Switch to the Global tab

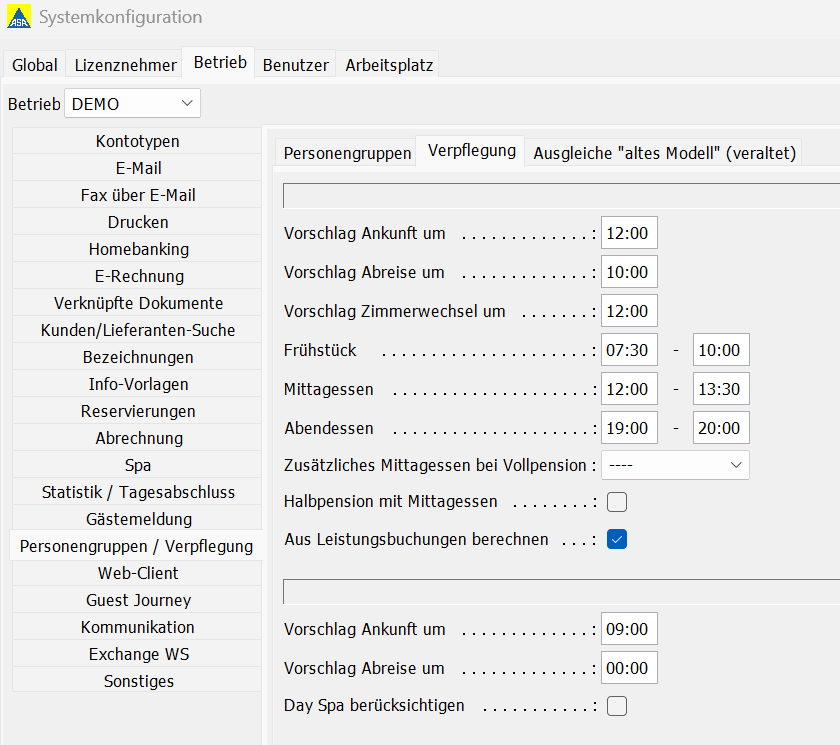[x=35, y=65]
